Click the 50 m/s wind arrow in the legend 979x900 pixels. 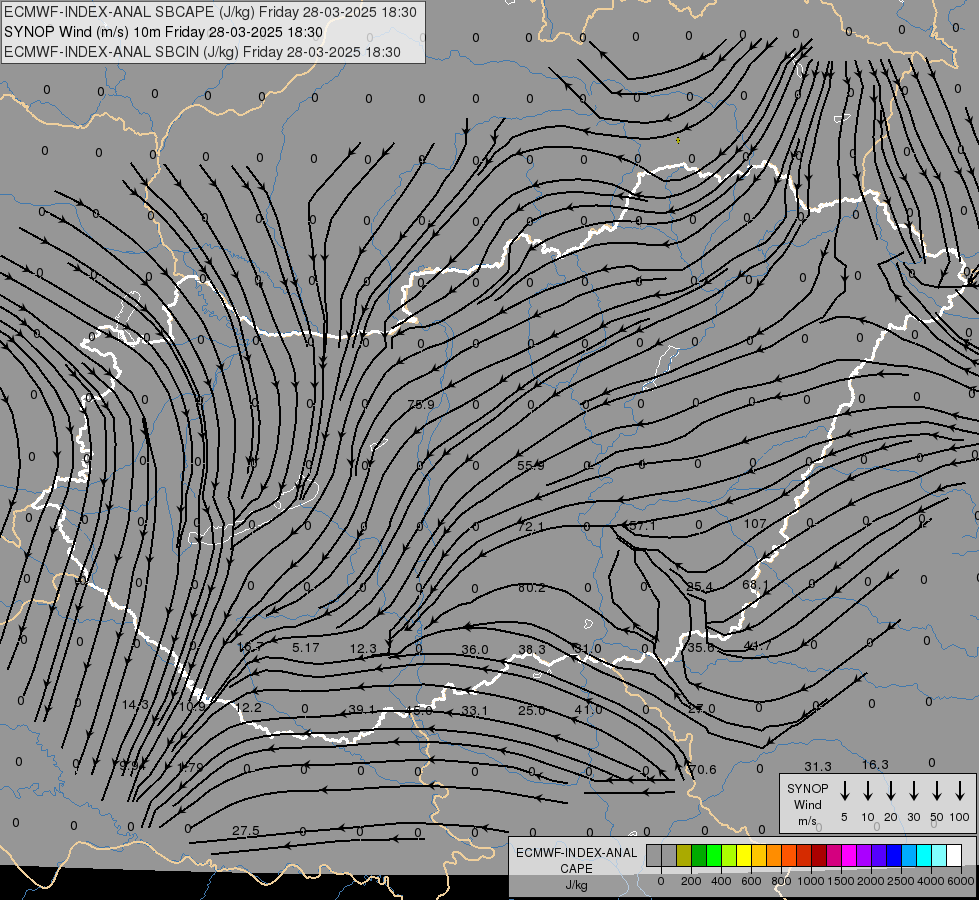937,790
